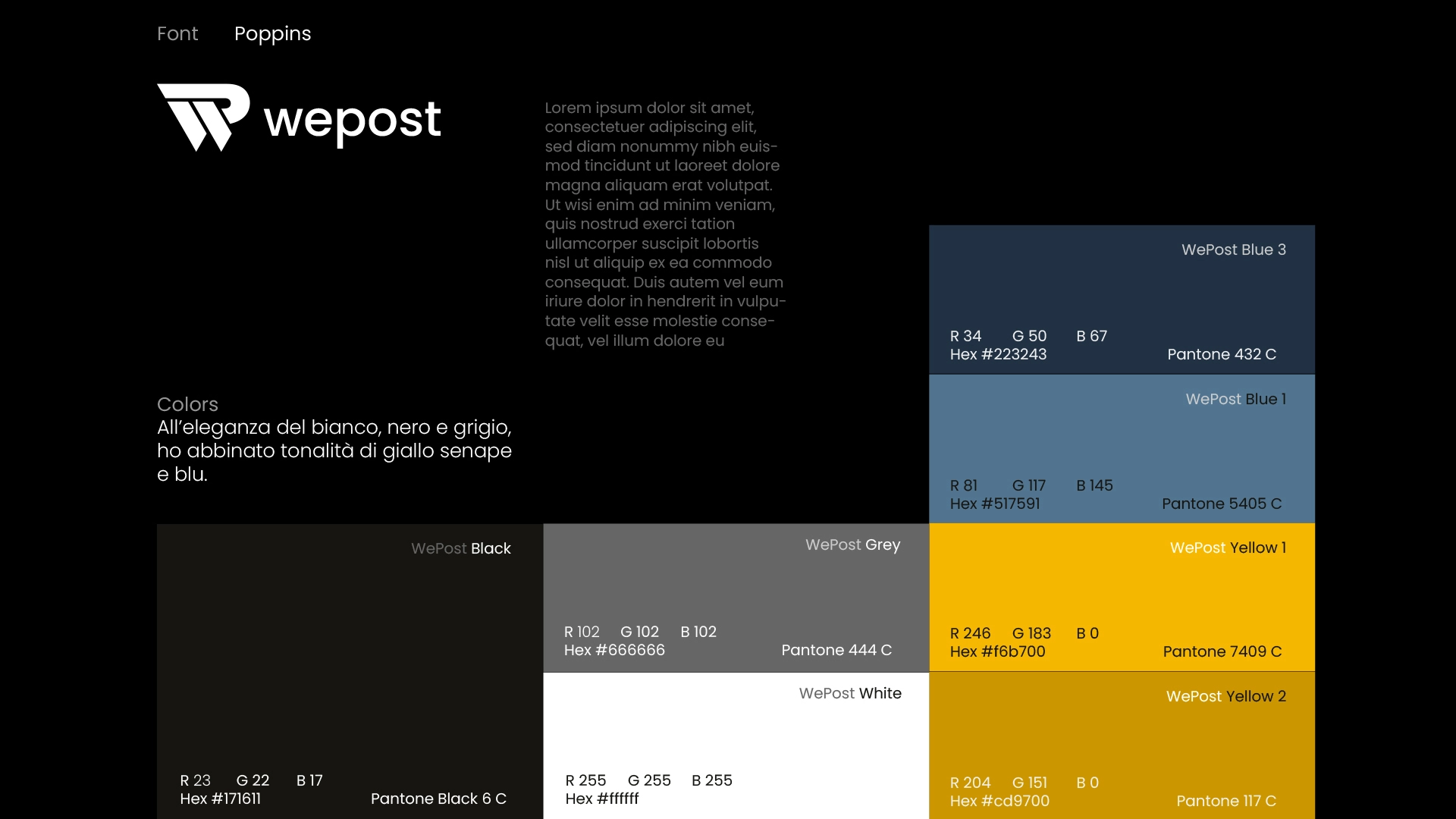This screenshot has width=1456, height=819.
Task: Select 'Hex #517591' value
Action: click(x=995, y=504)
